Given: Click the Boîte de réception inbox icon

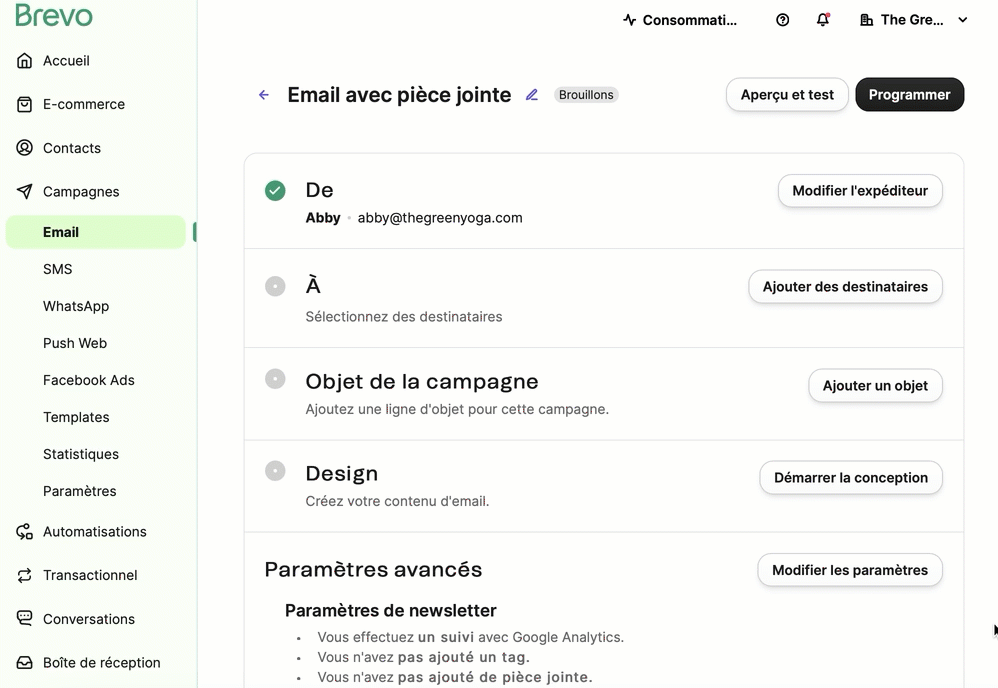Looking at the screenshot, I should point(24,663).
